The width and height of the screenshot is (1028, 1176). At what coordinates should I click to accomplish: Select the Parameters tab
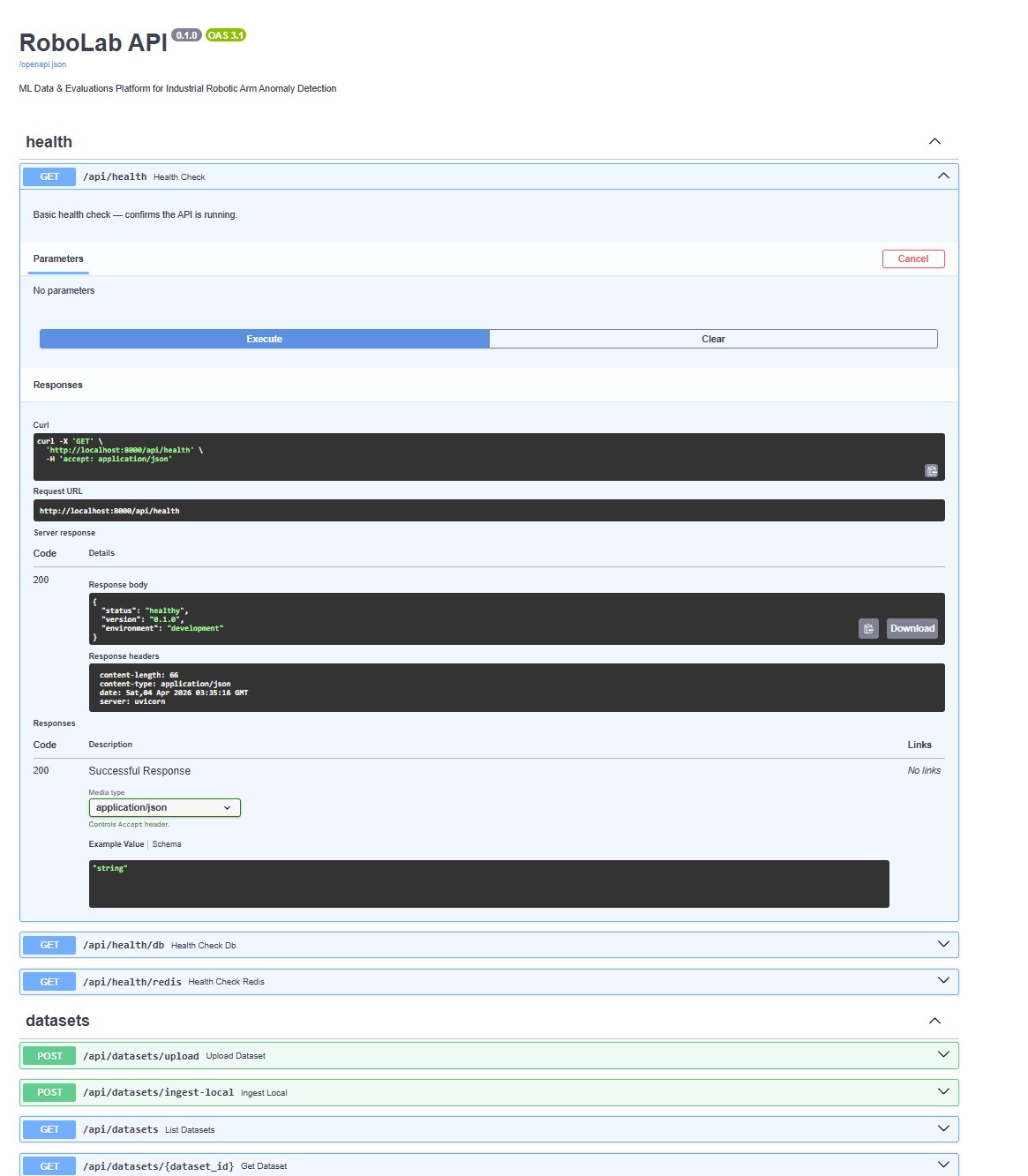pyautogui.click(x=58, y=258)
